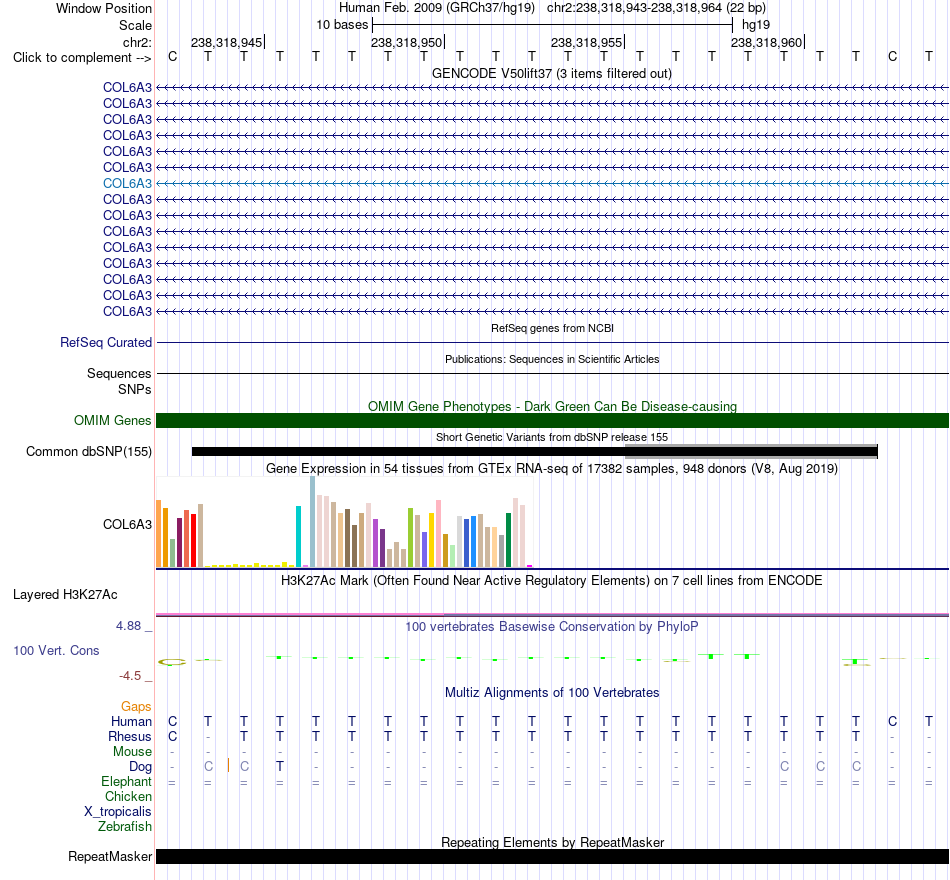Click the 238,318,945 position marker
The width and height of the screenshot is (950, 880).
click(x=227, y=43)
